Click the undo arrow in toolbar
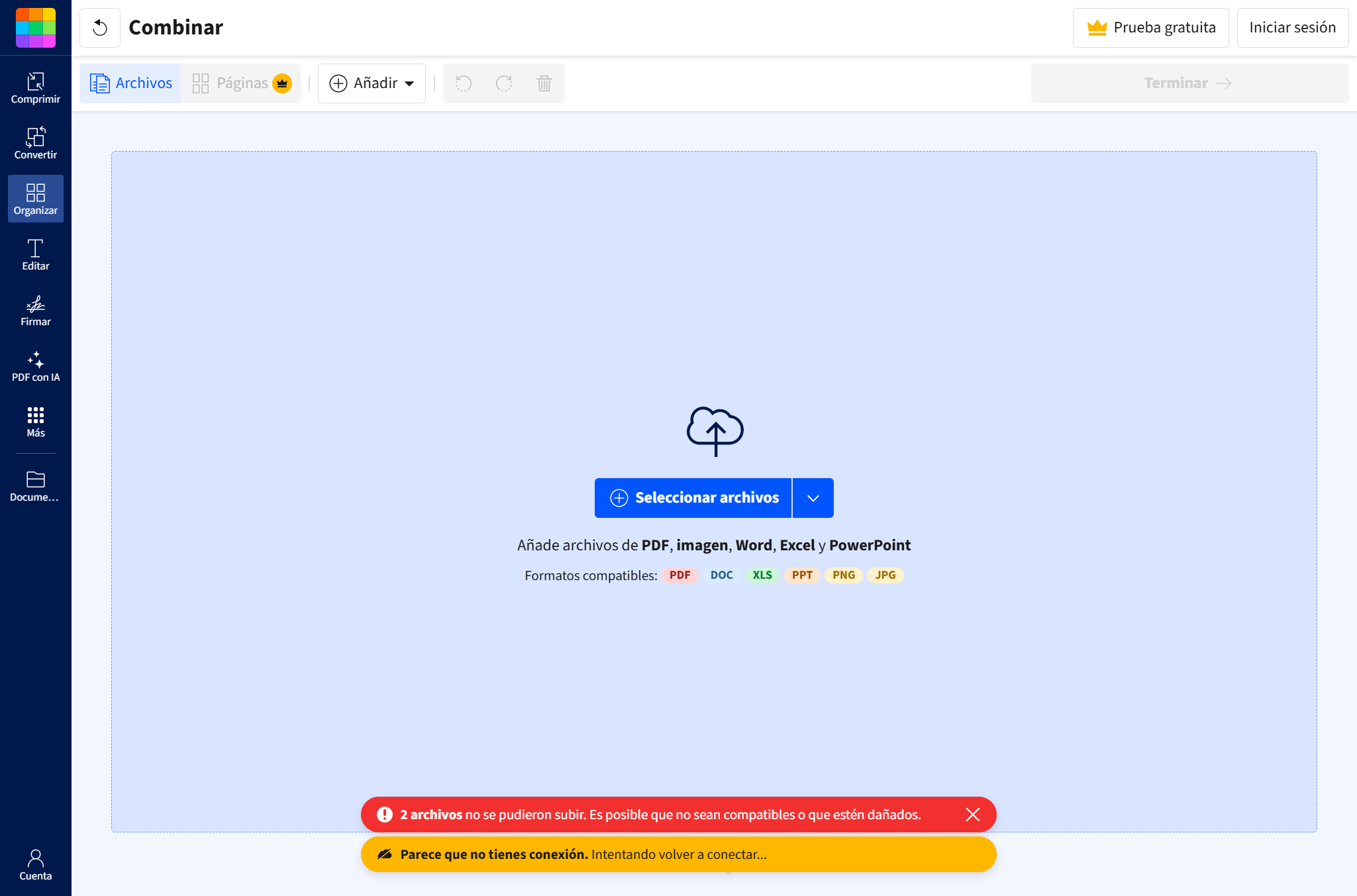The height and width of the screenshot is (896, 1357). coord(464,83)
